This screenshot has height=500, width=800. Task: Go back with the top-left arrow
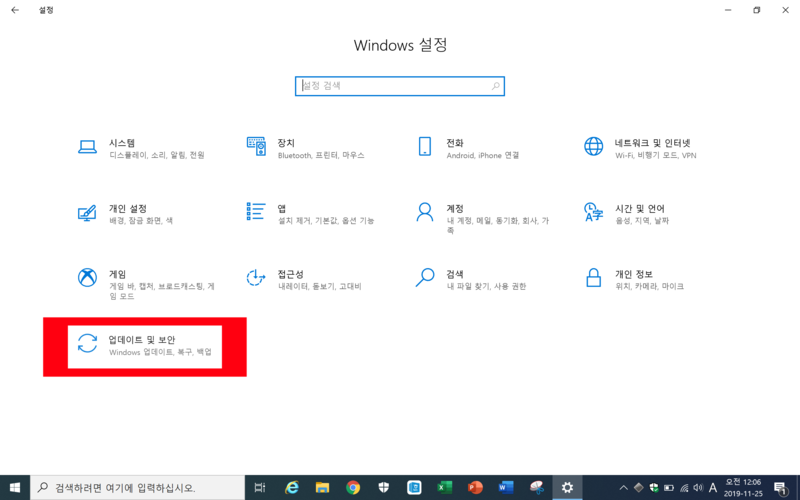tap(15, 10)
